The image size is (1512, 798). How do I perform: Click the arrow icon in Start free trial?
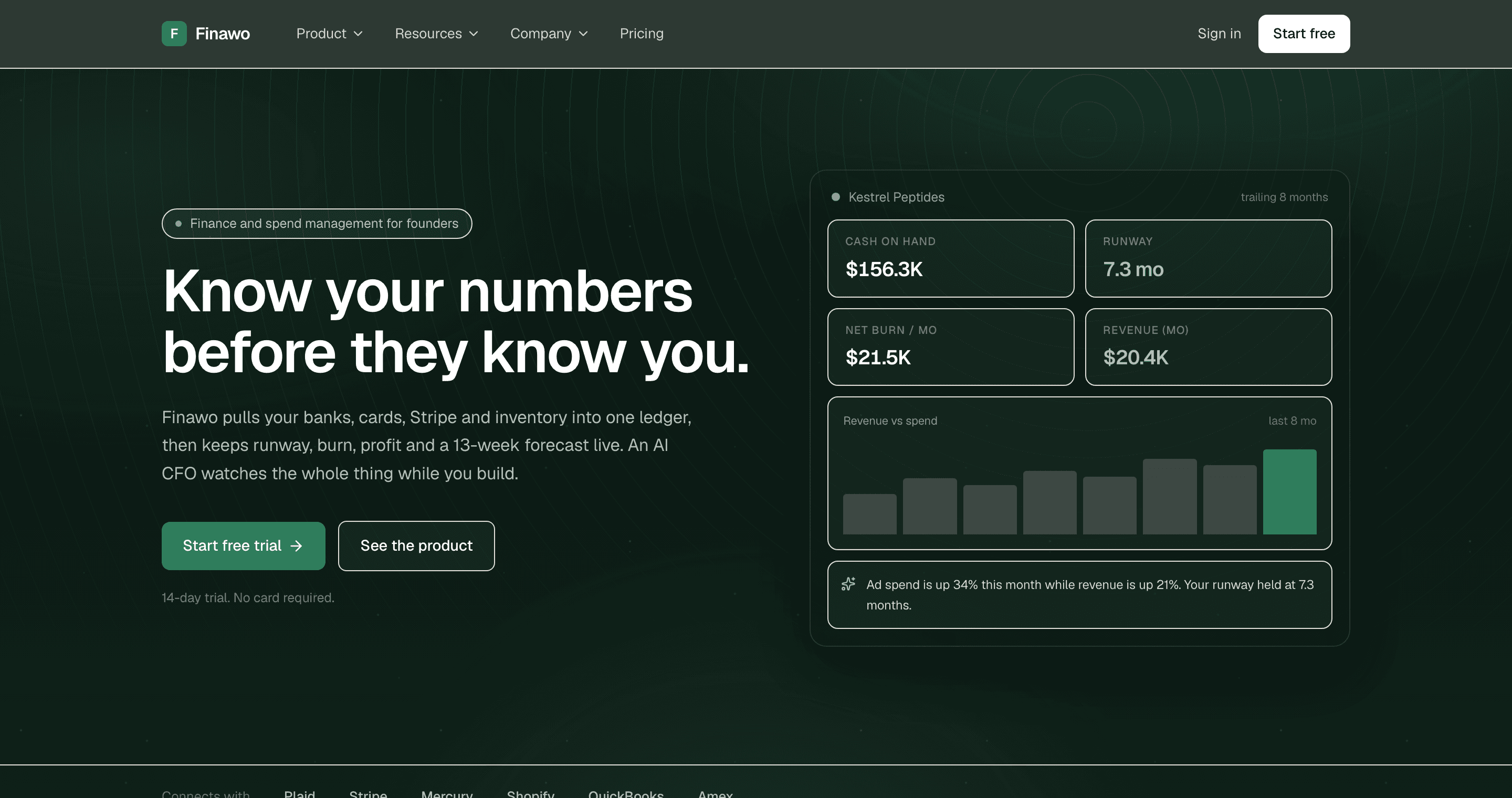(x=297, y=545)
